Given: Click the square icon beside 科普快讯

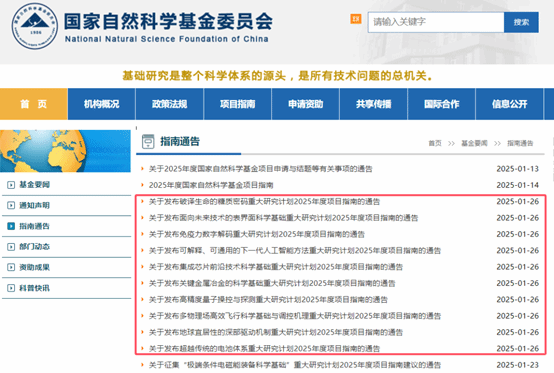Looking at the screenshot, I should point(11,288).
